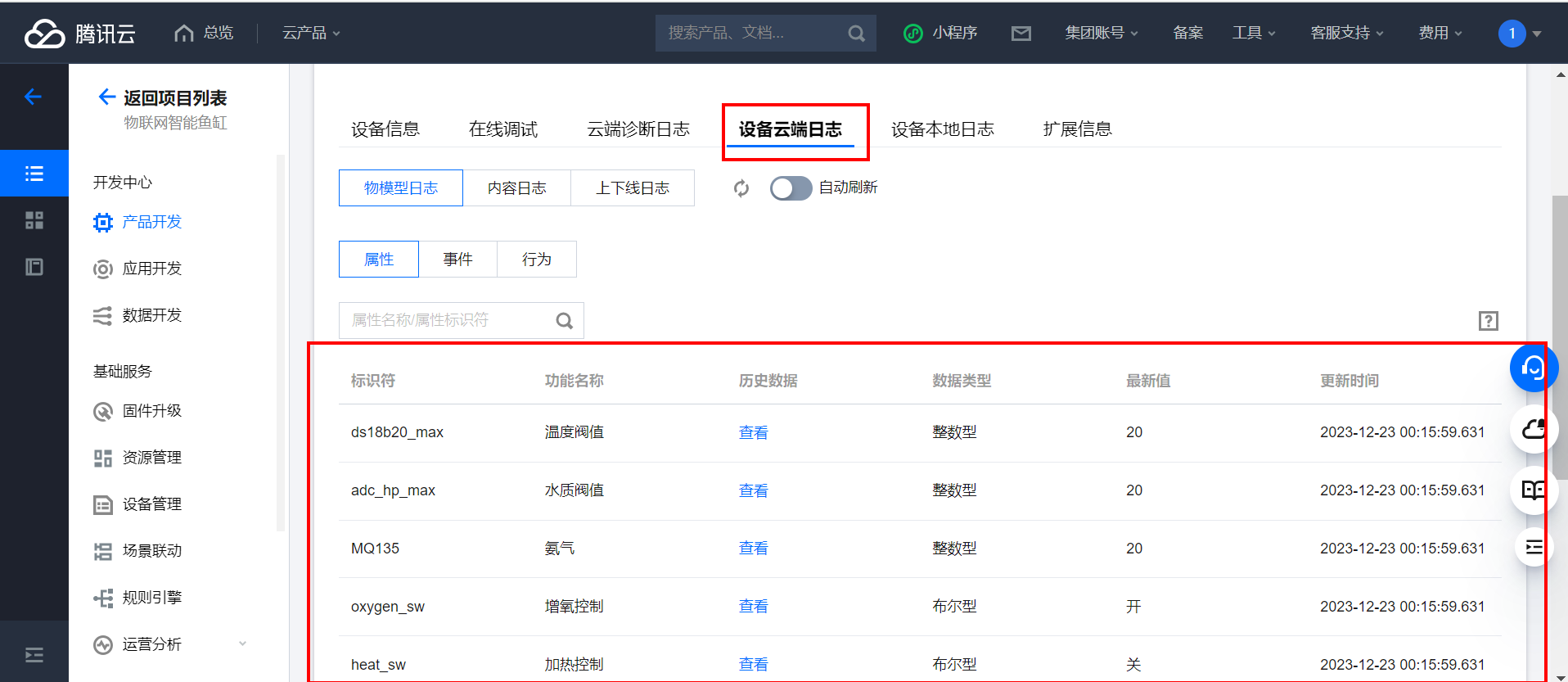Click the back arrow in left rail

(x=34, y=97)
